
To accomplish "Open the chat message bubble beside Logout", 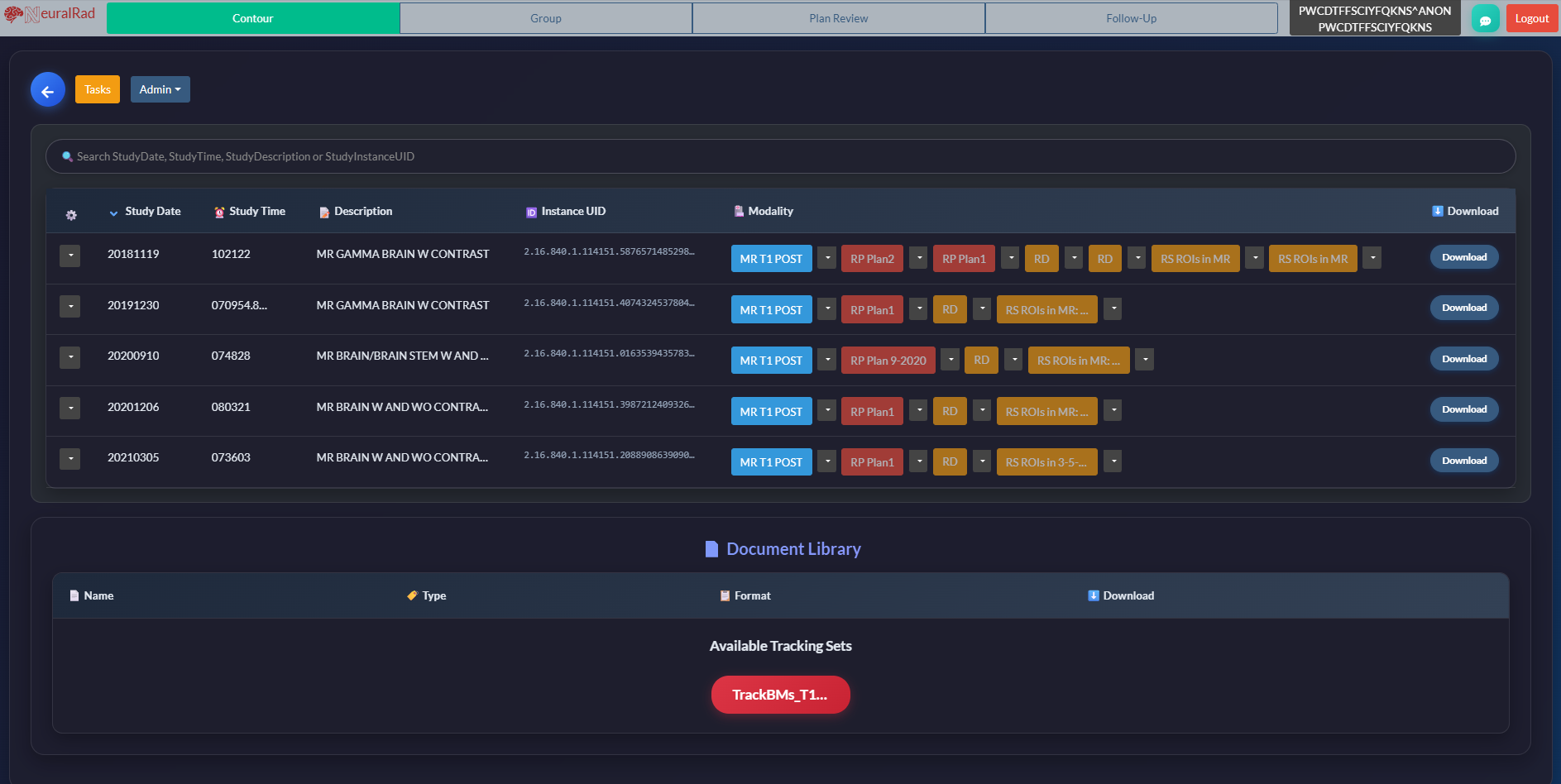I will pos(1485,17).
